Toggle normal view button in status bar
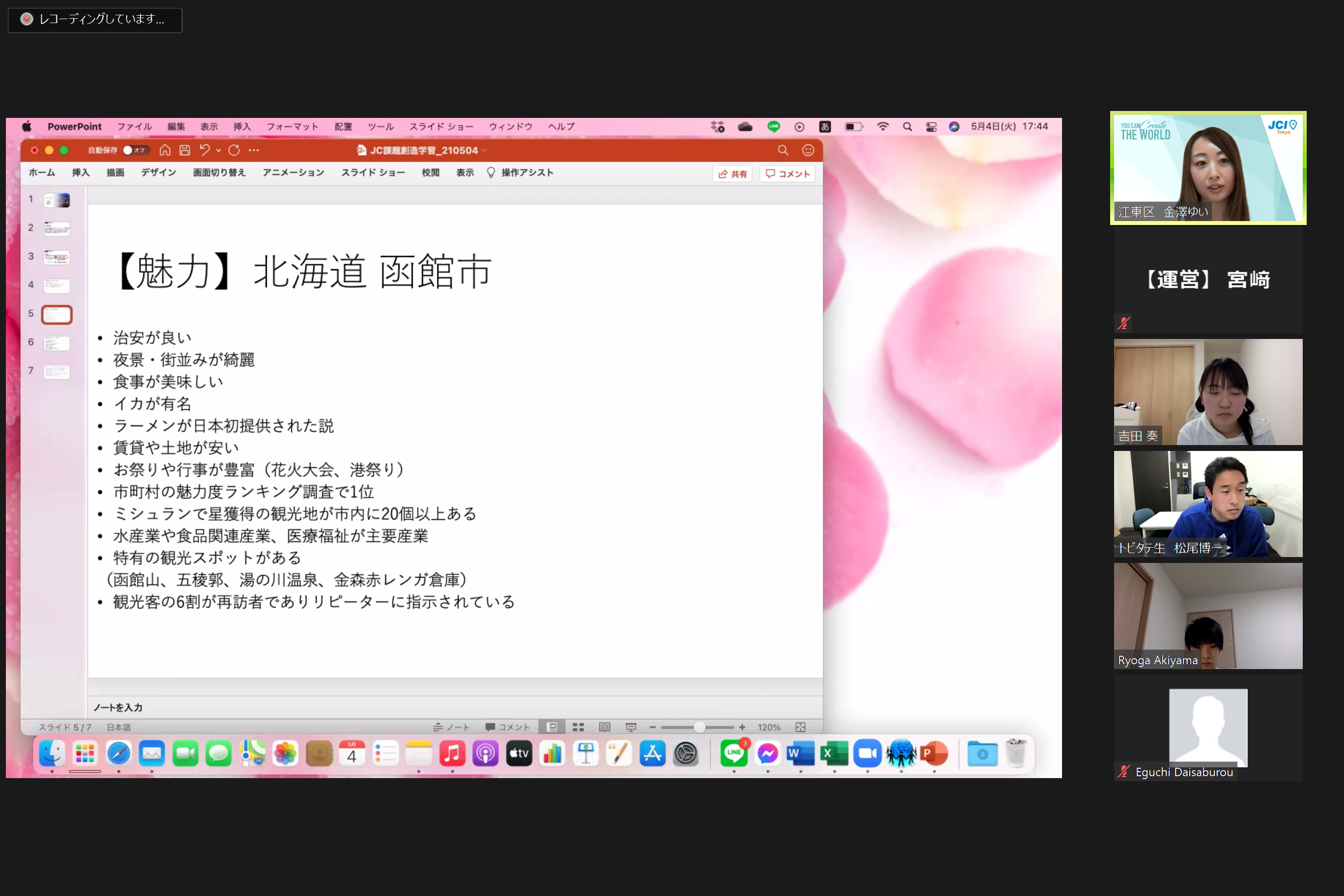1344x896 pixels. tap(552, 727)
